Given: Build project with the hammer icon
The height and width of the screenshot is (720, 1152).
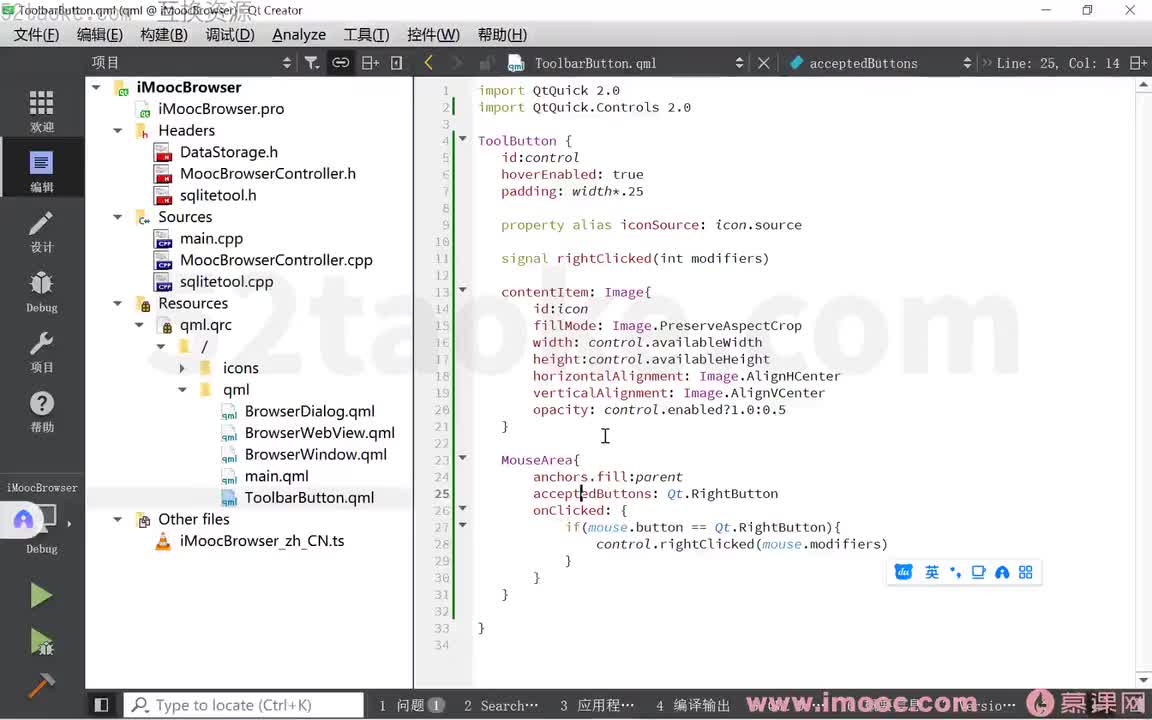Looking at the screenshot, I should point(41,685).
